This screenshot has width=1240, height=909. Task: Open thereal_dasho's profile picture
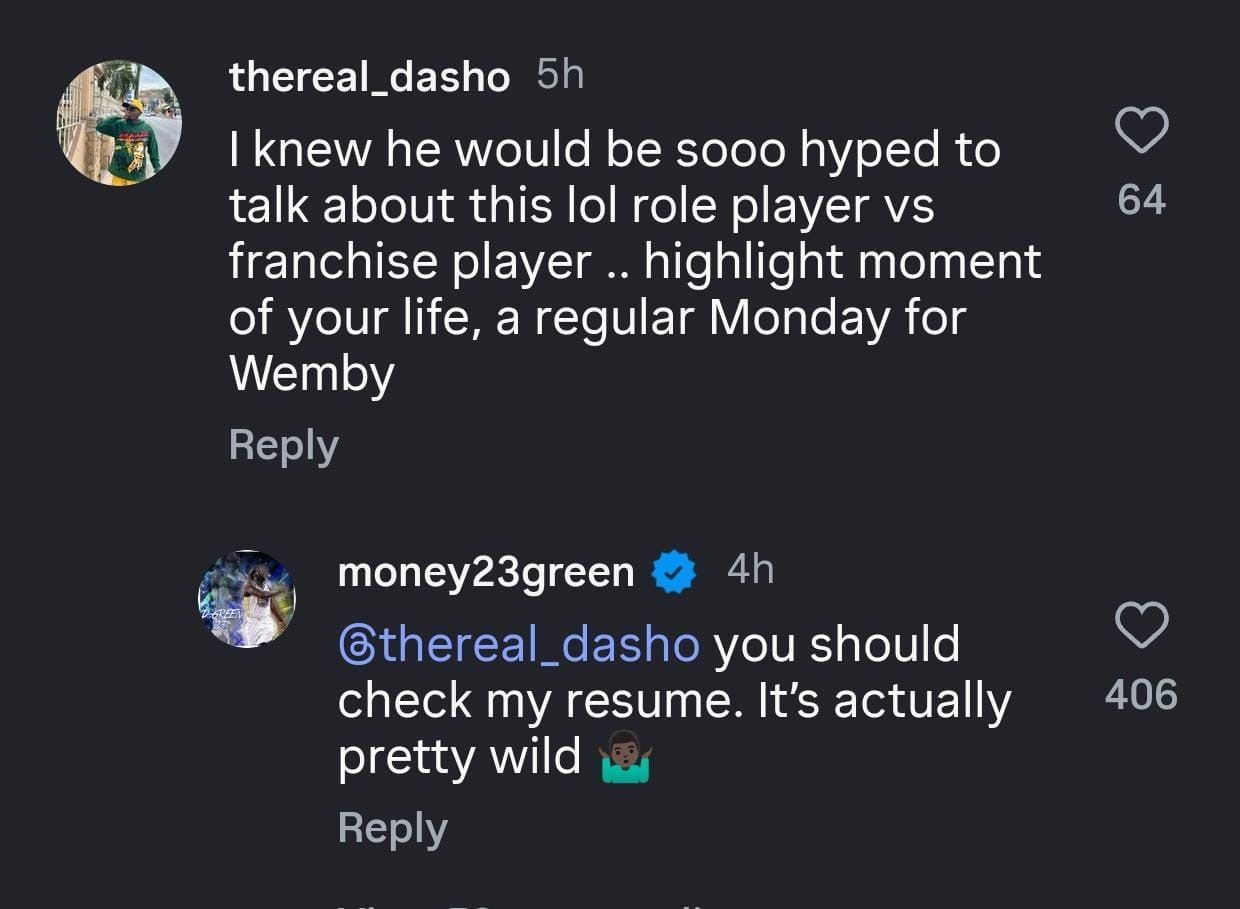(119, 121)
